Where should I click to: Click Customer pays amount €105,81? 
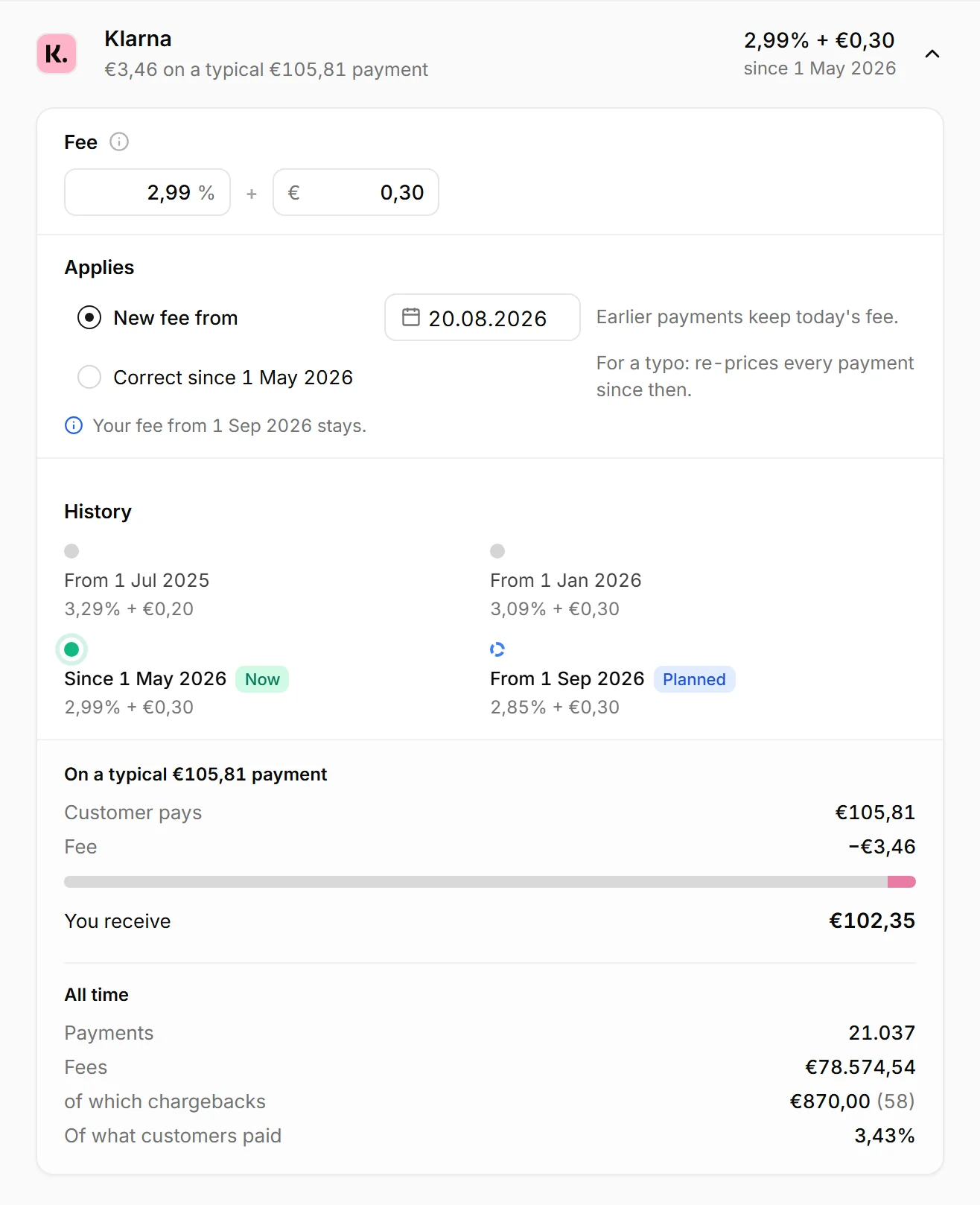[x=875, y=813]
